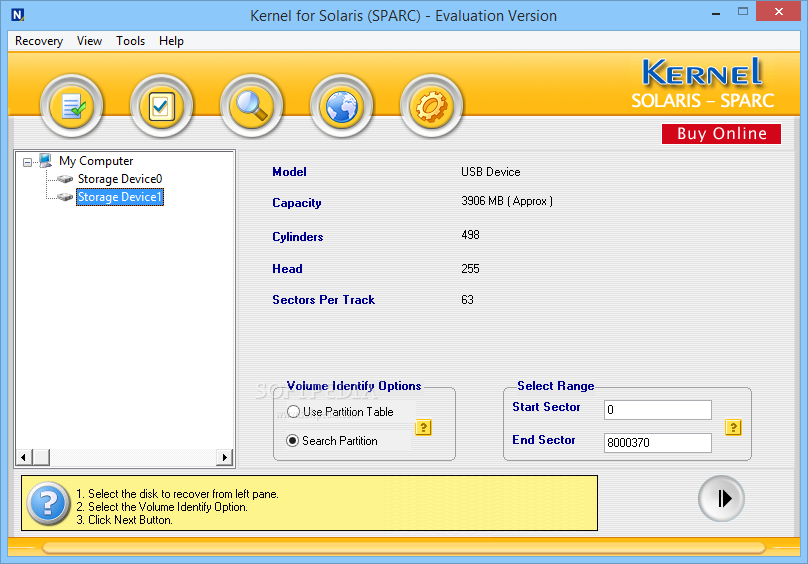Open the Help menu

click(171, 41)
